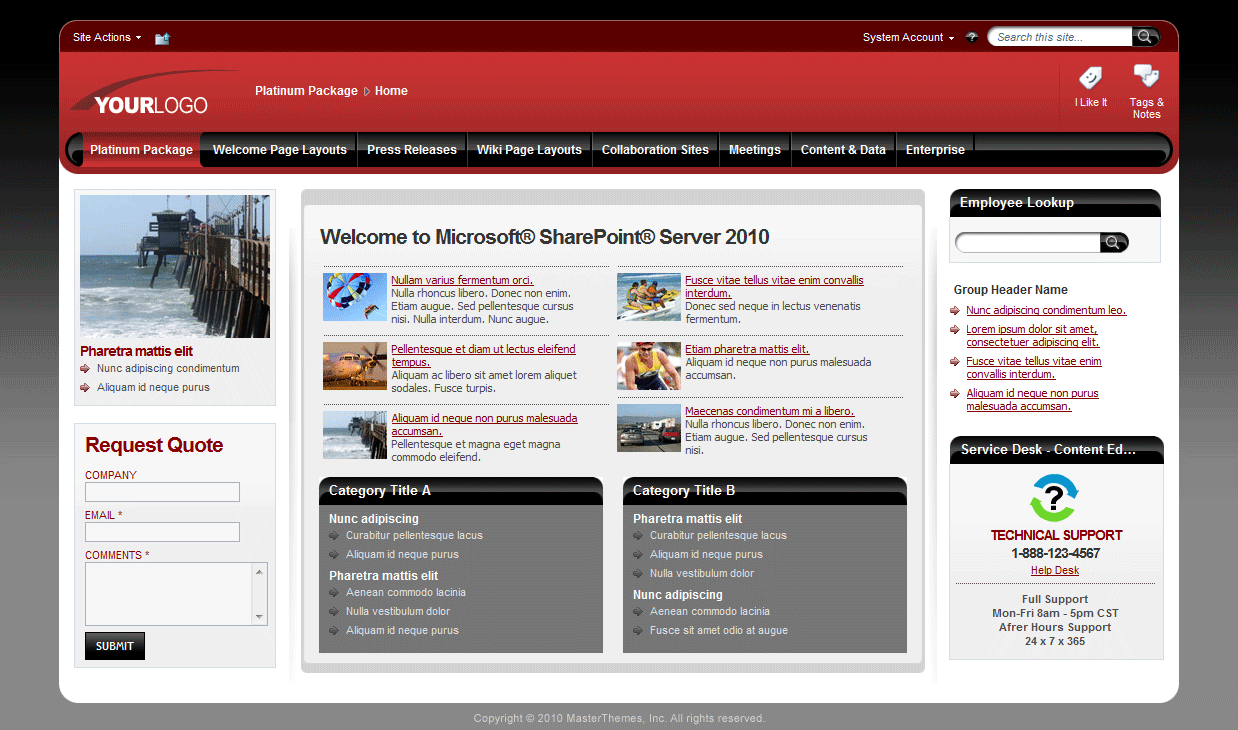Click the Comments textarea scrollbar arrow
The width and height of the screenshot is (1238, 730).
(260, 572)
